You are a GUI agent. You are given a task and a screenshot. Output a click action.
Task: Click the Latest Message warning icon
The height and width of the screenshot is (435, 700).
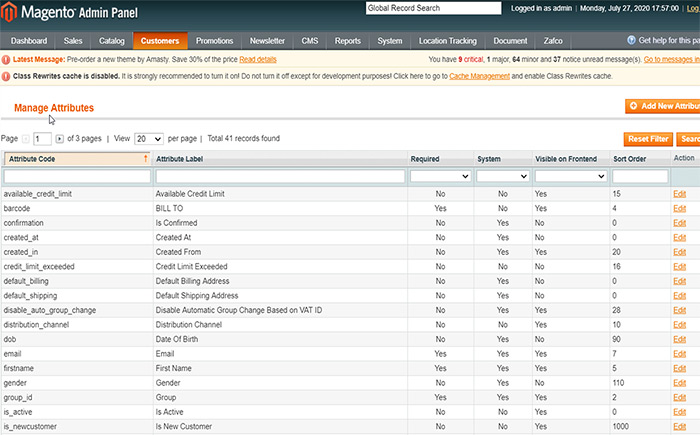pos(6,59)
